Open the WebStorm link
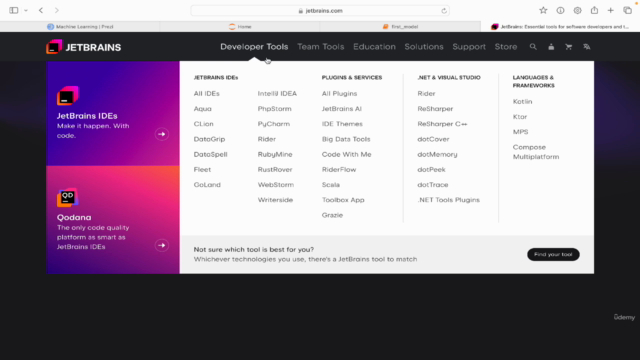This screenshot has width=640, height=360. (x=276, y=185)
